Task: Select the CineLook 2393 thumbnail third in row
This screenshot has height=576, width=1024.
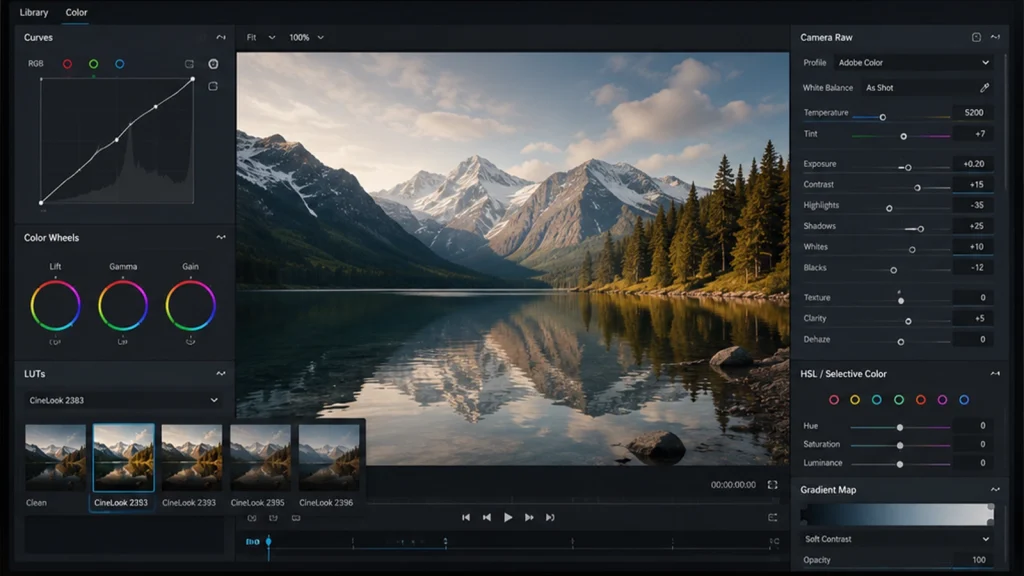Action: 192,458
